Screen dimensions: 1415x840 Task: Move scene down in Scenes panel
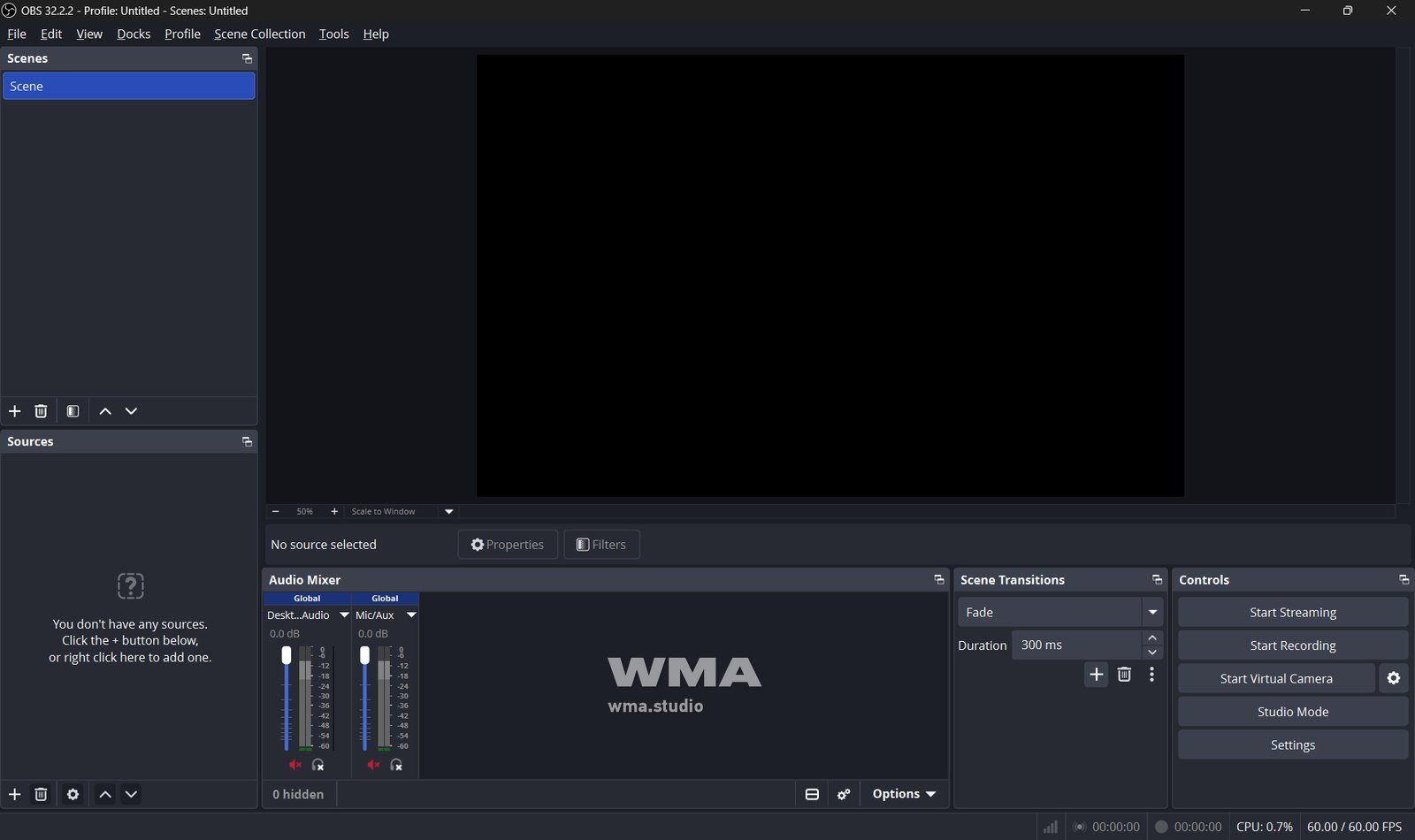click(x=131, y=411)
